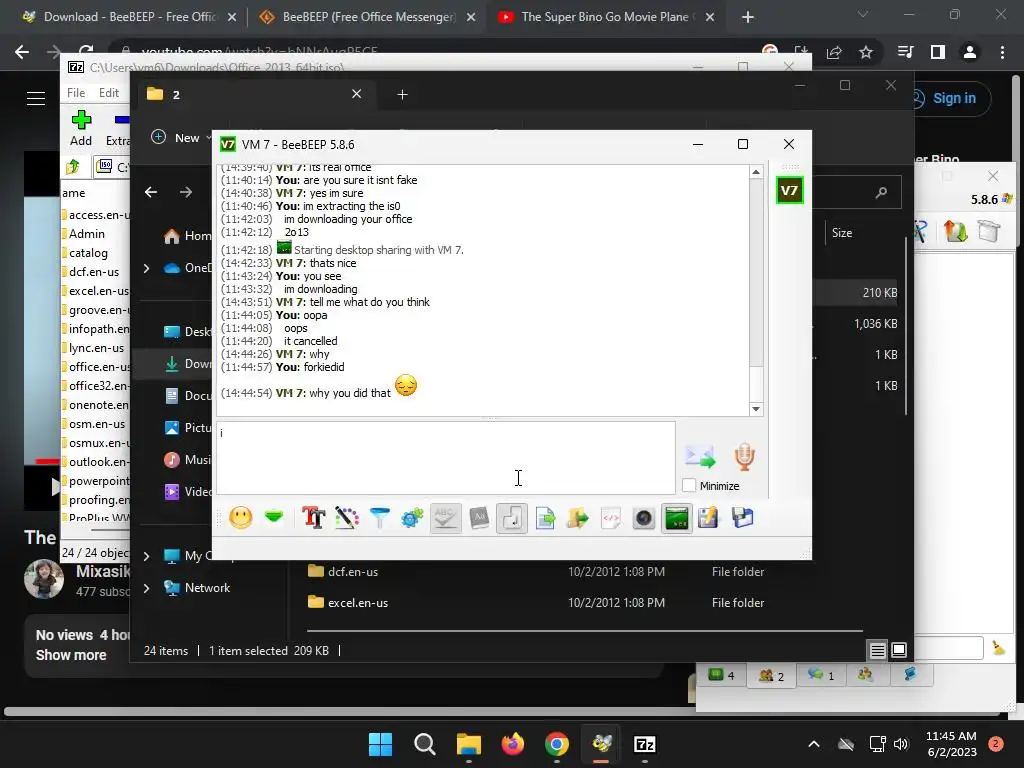Click the Explorer search magnifier icon

881,192
